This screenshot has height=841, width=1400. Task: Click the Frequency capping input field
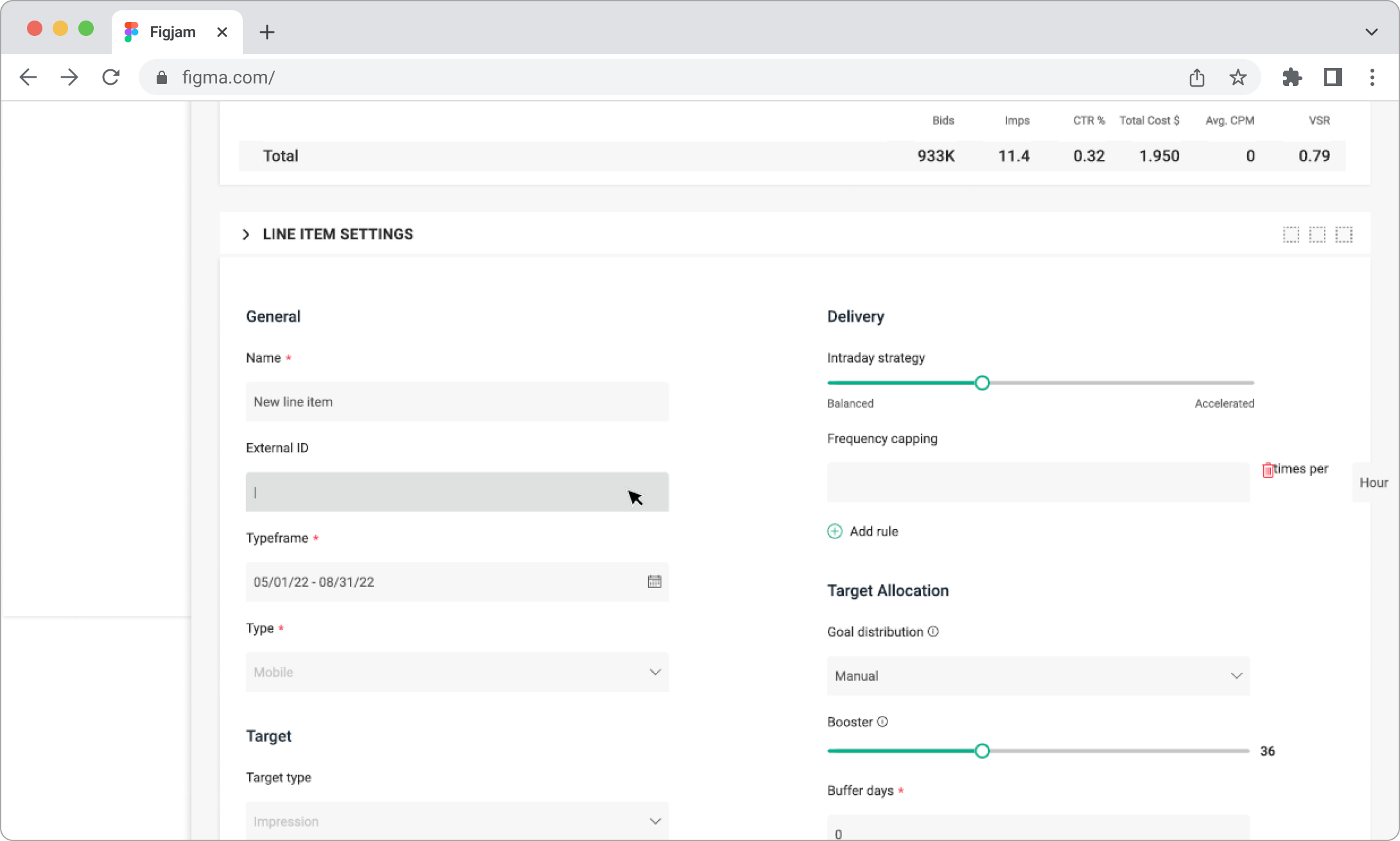click(x=1038, y=482)
